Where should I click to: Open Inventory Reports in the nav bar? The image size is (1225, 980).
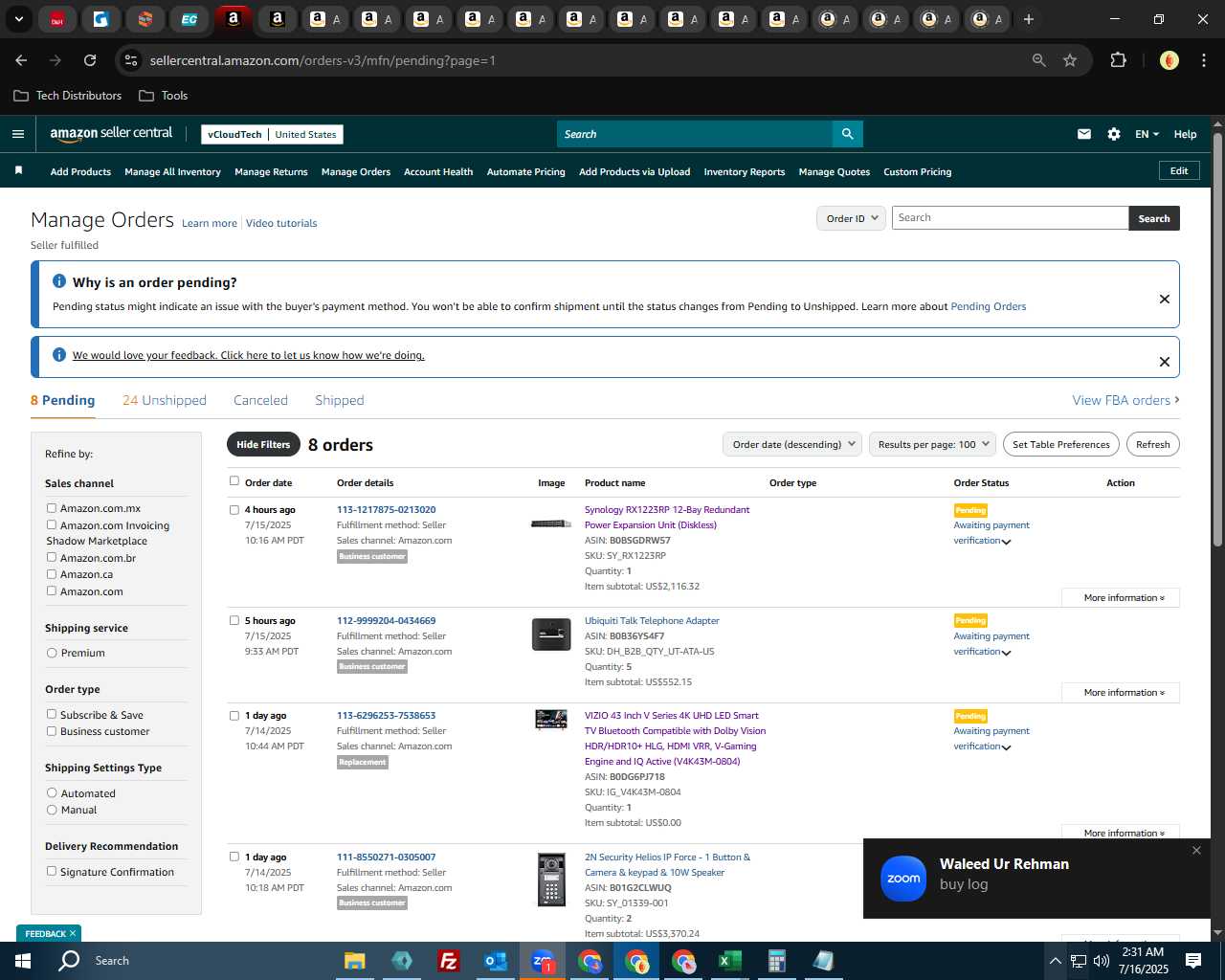[x=745, y=171]
